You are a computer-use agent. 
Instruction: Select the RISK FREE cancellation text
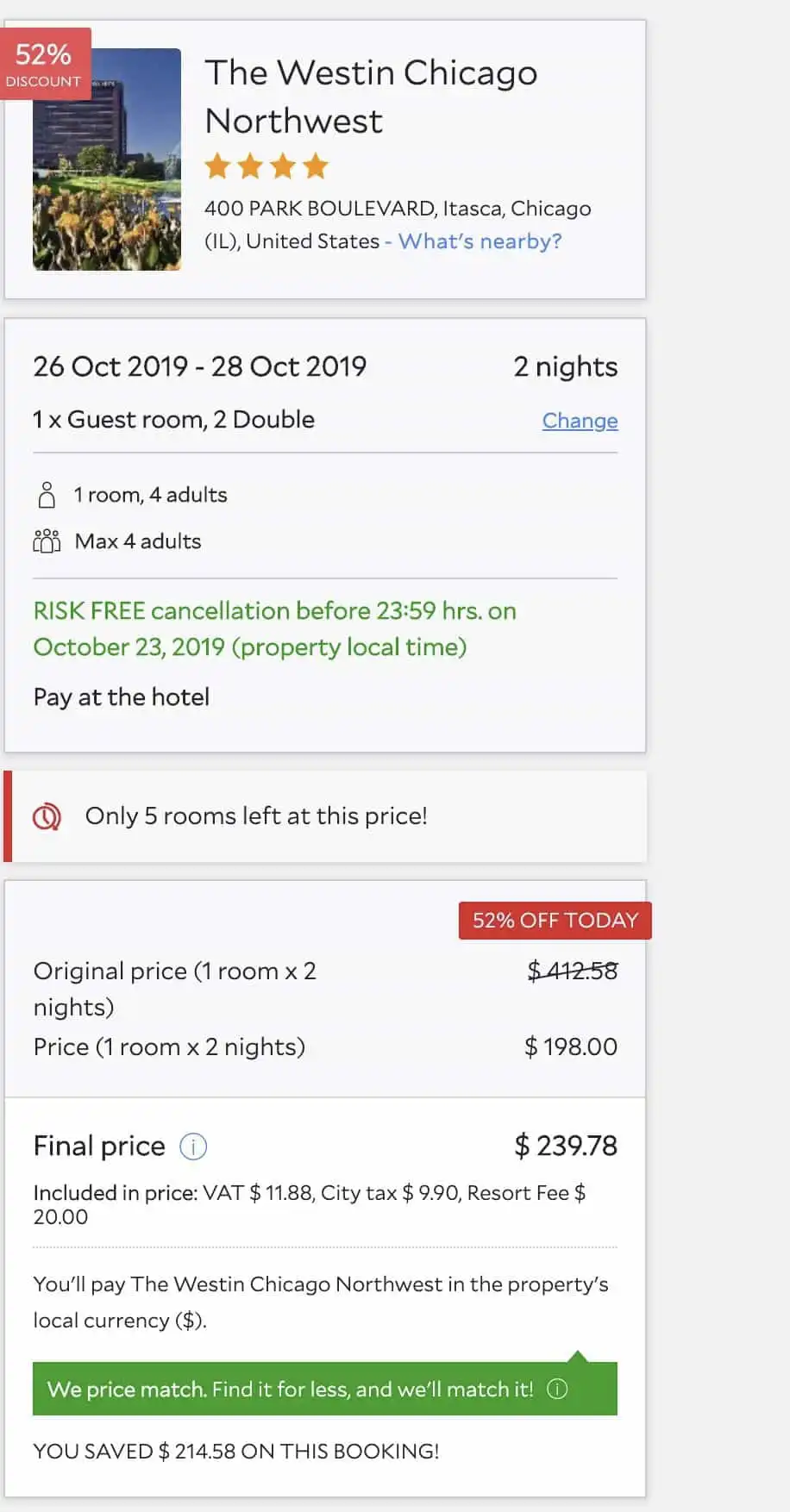[x=275, y=629]
